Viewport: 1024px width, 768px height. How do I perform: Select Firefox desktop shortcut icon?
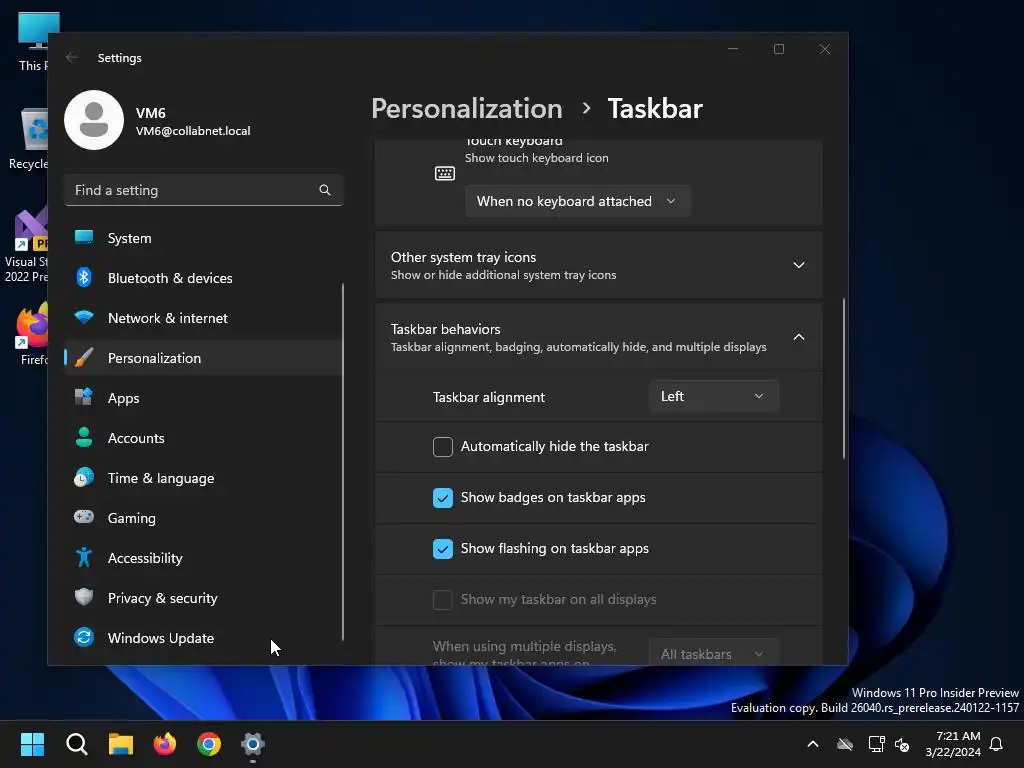coord(31,334)
